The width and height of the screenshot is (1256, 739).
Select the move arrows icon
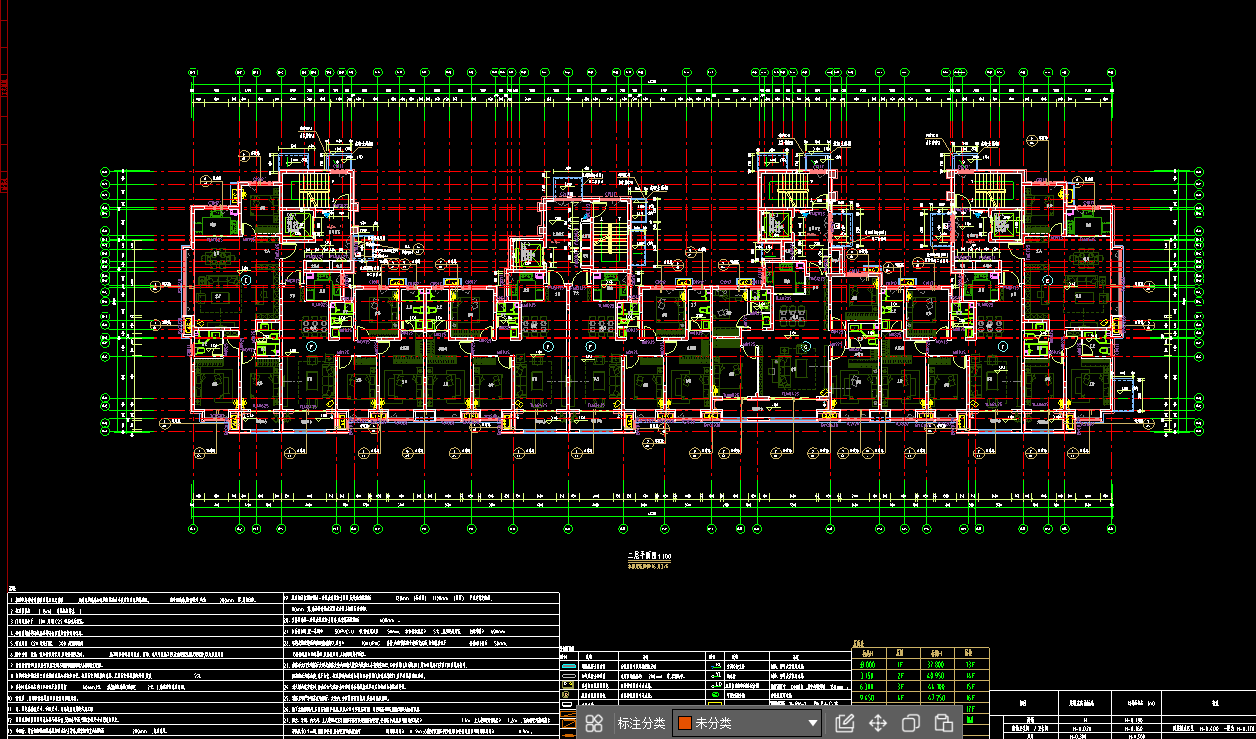click(878, 723)
